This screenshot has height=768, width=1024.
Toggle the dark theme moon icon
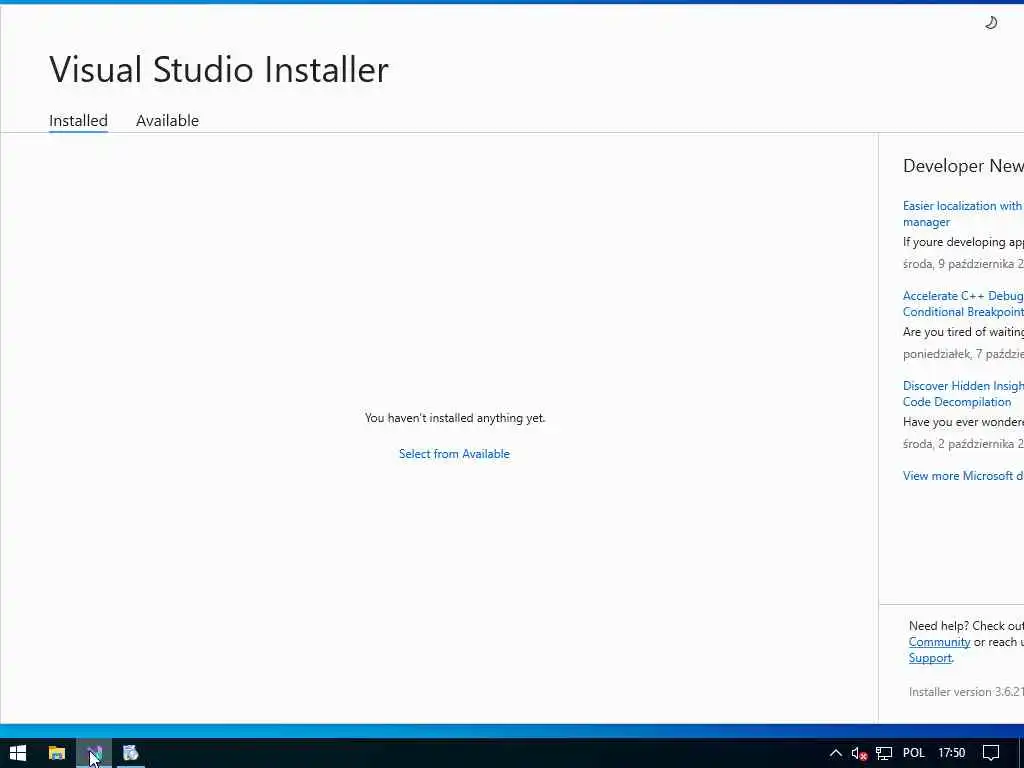point(991,23)
